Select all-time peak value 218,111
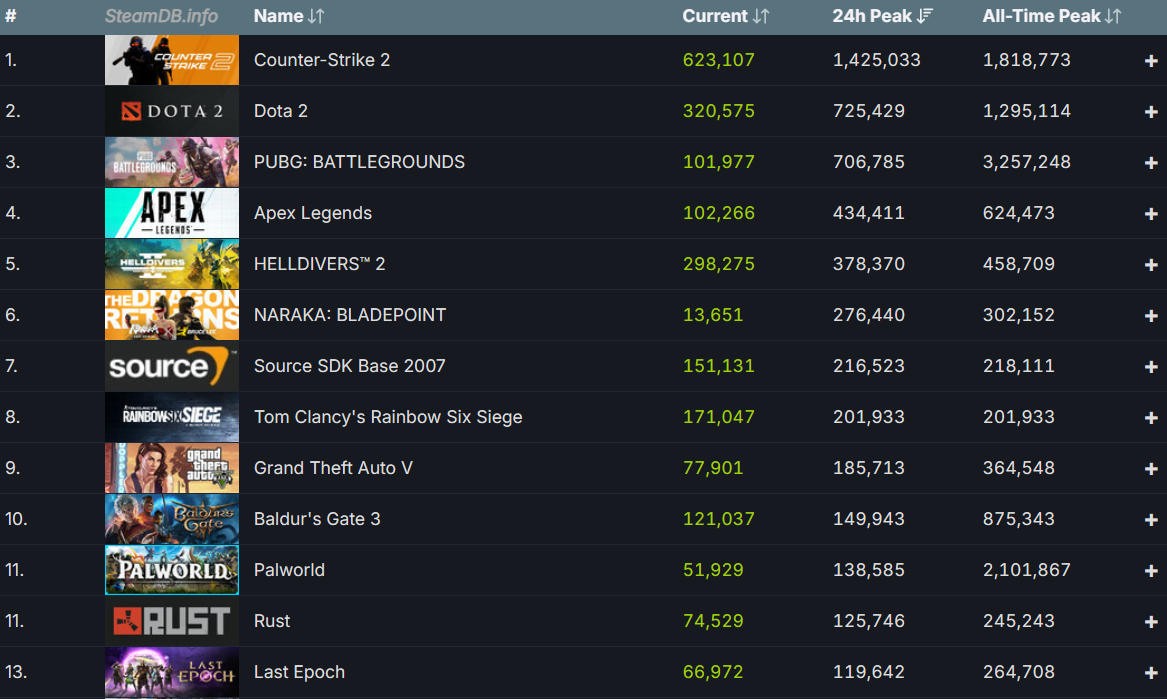The width and height of the screenshot is (1167, 699). (1019, 366)
